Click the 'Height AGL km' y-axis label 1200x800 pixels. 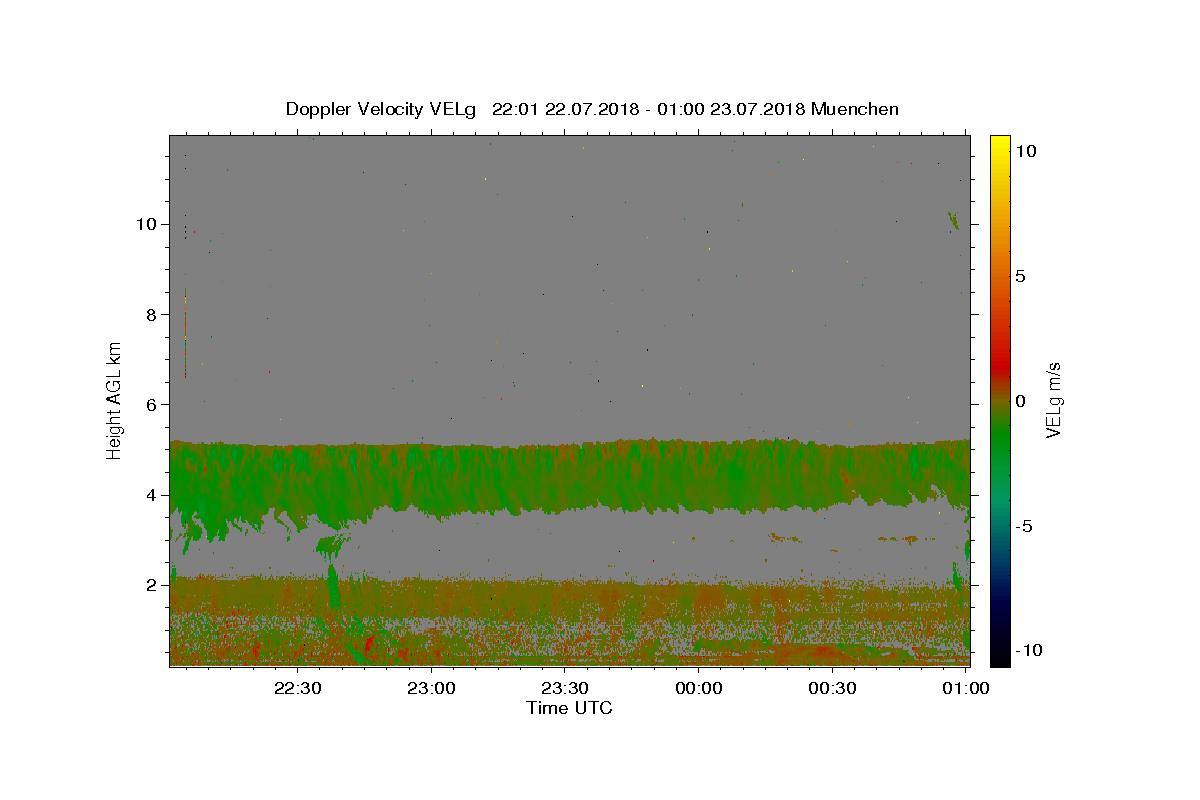[115, 401]
